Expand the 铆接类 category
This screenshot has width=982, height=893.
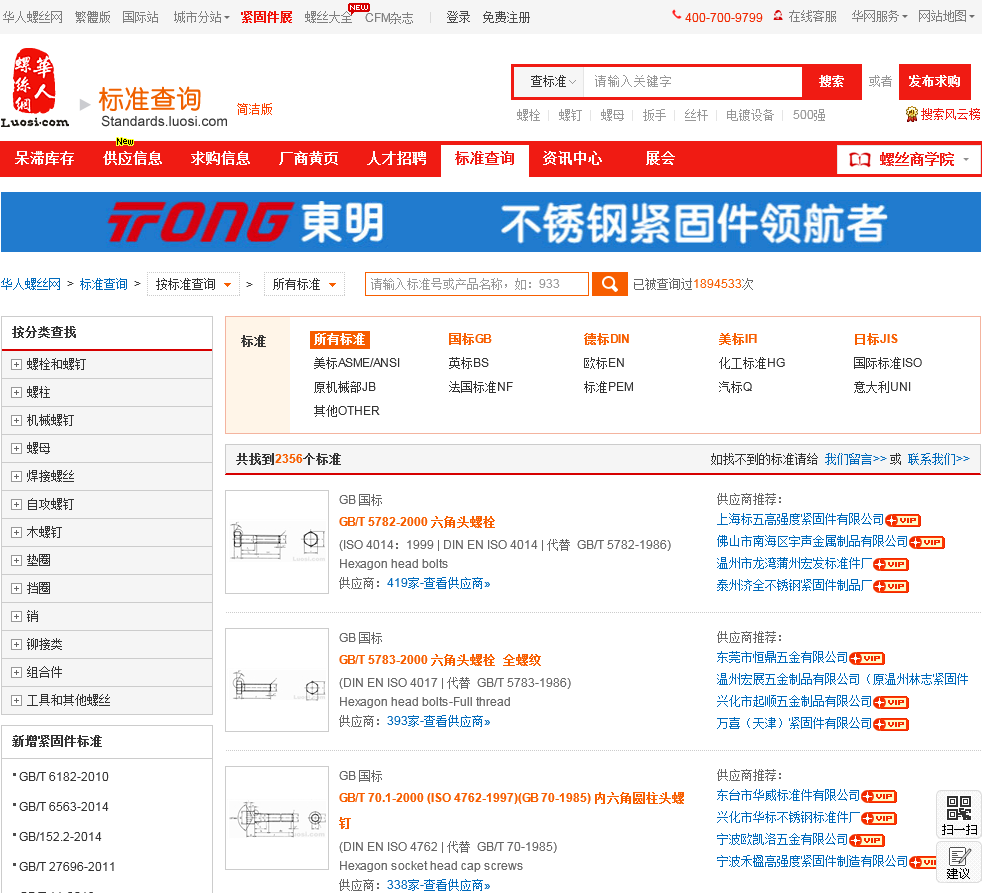tap(16, 644)
